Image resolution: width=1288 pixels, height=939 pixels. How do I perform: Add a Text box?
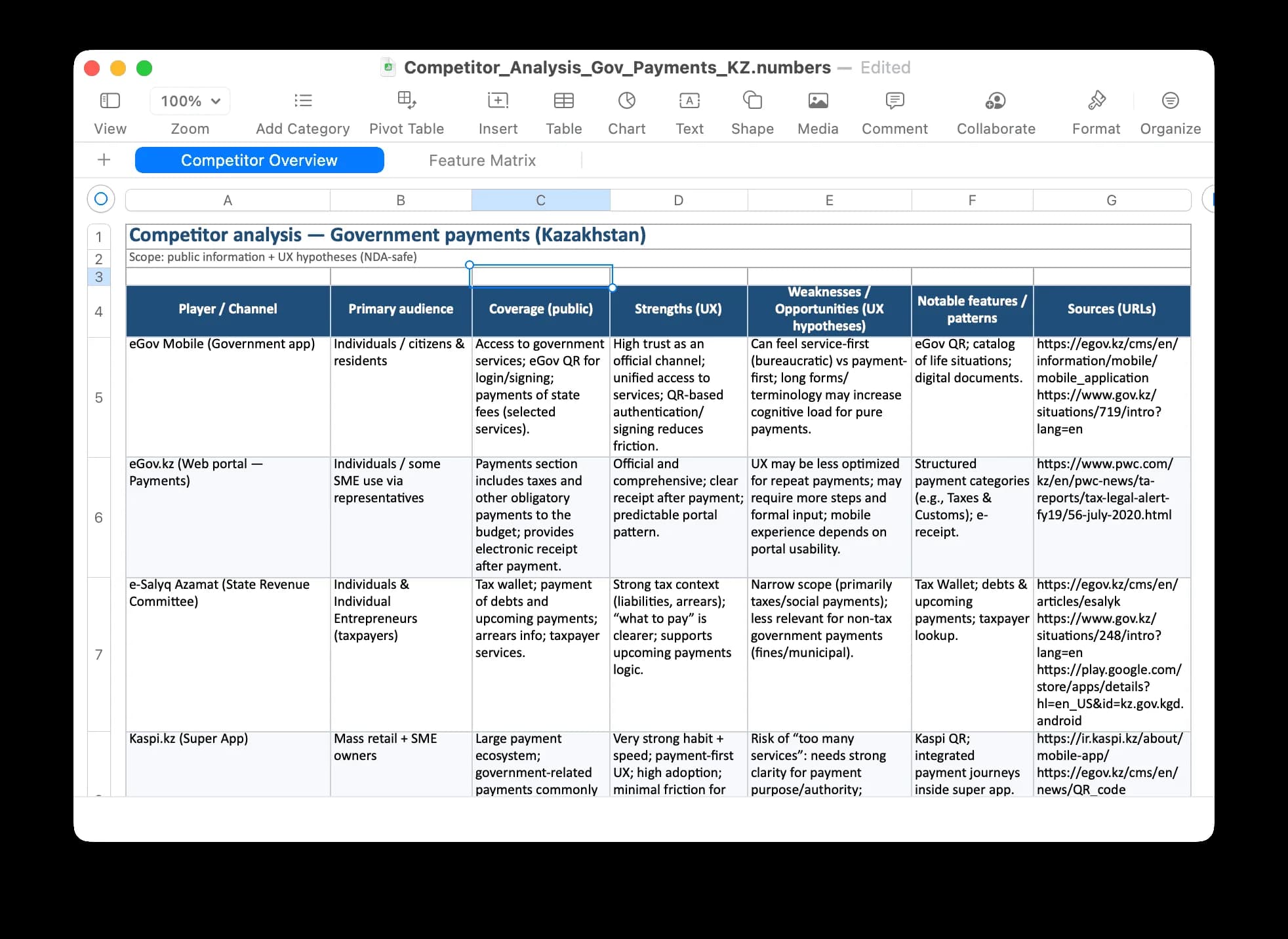point(689,110)
